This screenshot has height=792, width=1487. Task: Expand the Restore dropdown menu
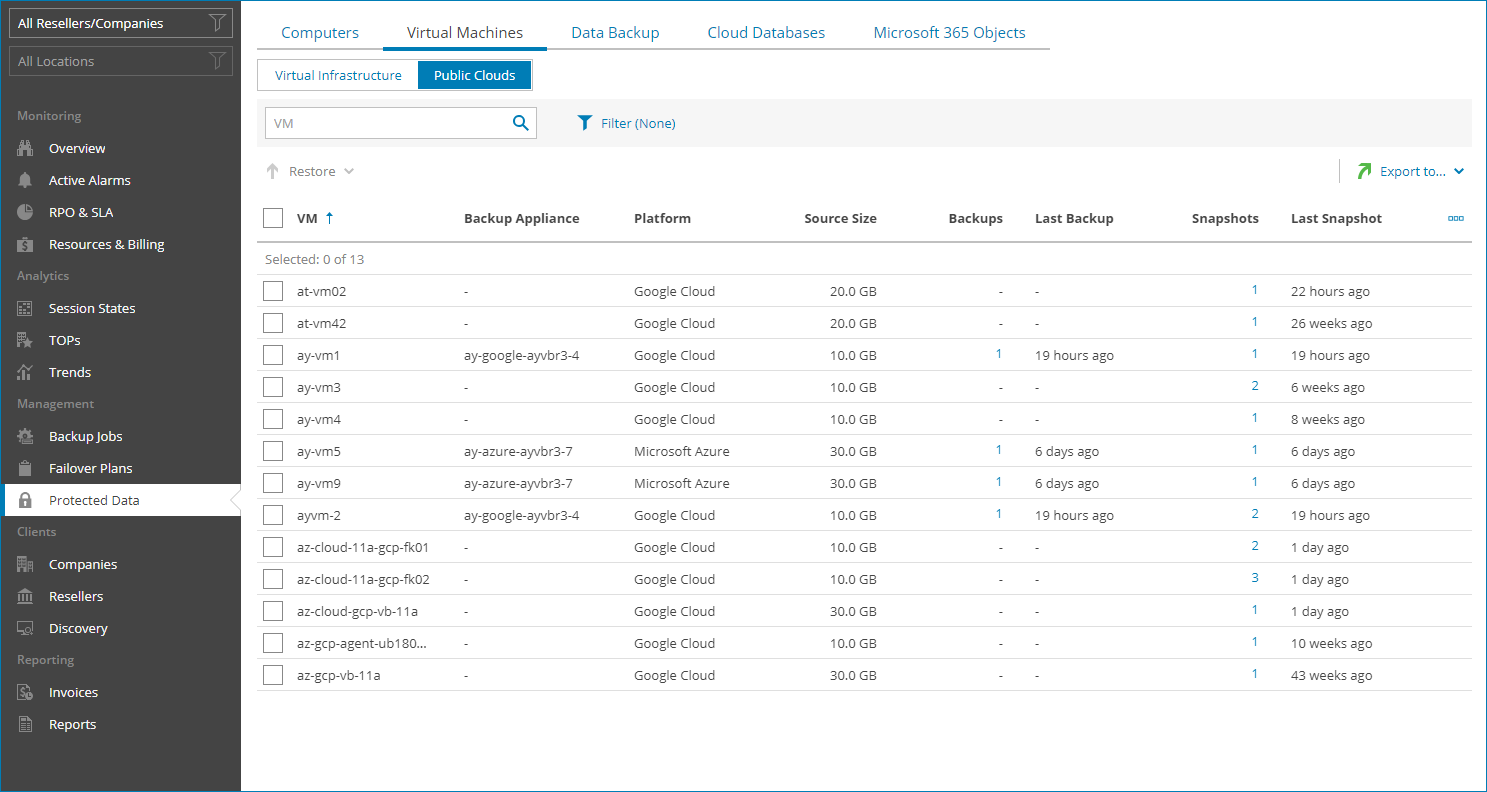point(349,171)
